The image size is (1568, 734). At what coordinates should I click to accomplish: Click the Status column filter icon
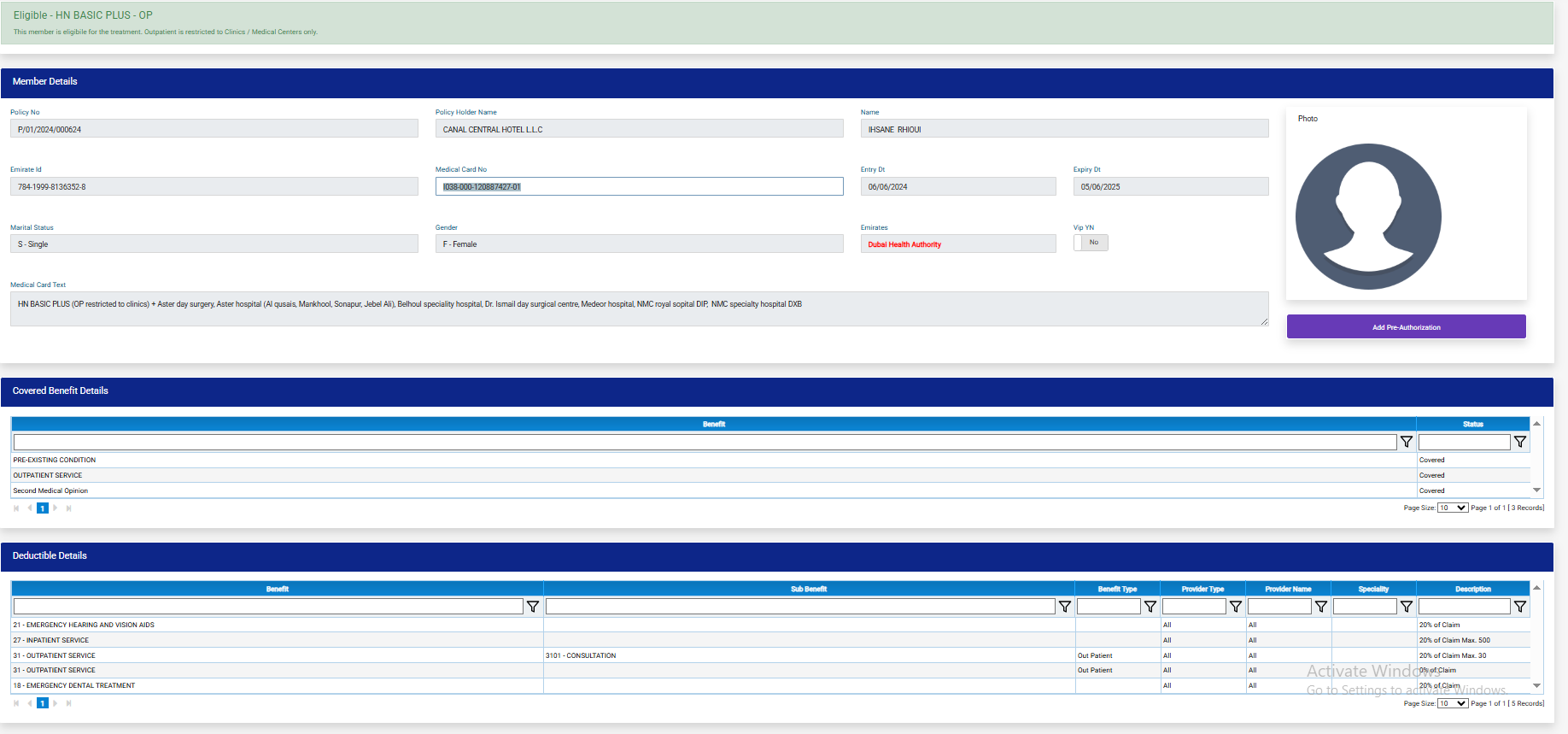tap(1520, 442)
